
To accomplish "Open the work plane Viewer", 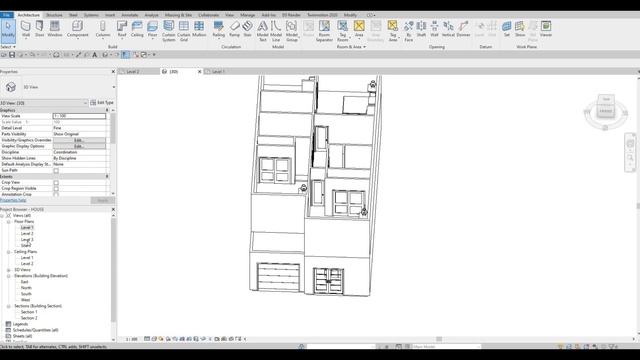I will 546,29.
